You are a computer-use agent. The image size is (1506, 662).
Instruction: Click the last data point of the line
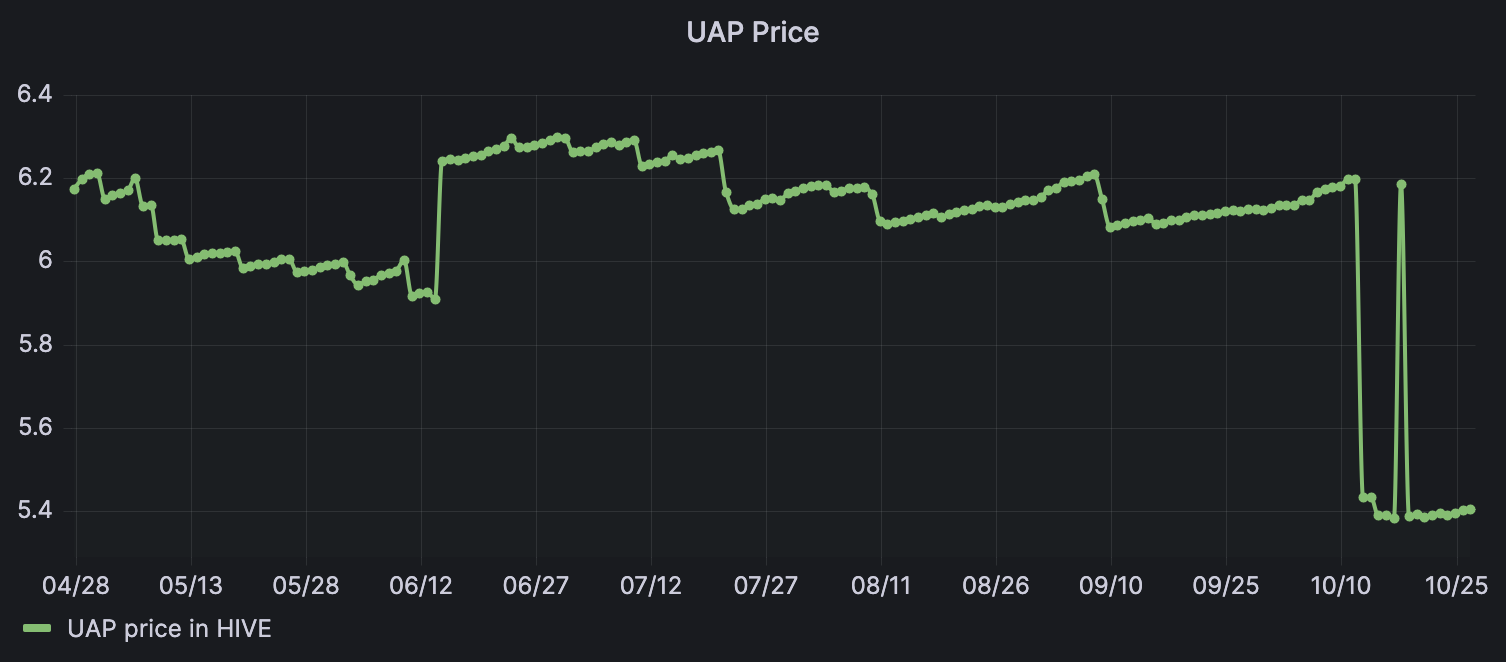coord(1471,509)
